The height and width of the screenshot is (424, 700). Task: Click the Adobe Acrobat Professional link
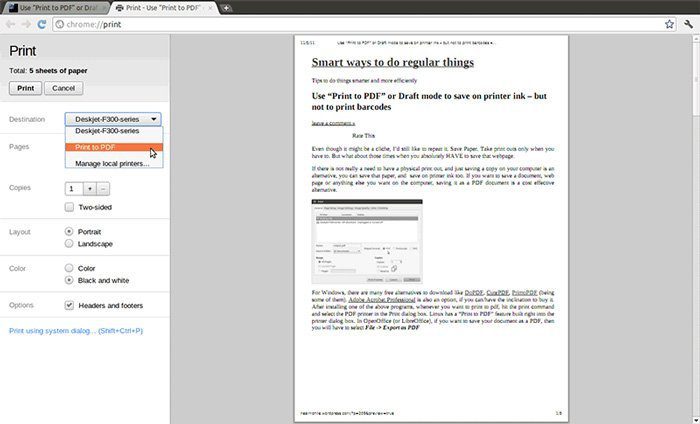[382, 300]
